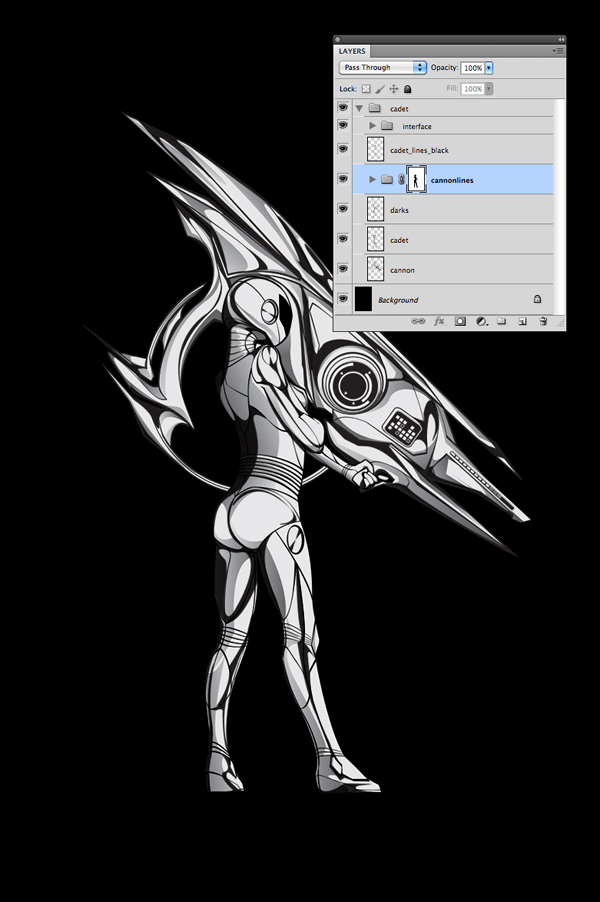Click the cadet group folder icon
The height and width of the screenshot is (902, 600).
click(x=374, y=108)
